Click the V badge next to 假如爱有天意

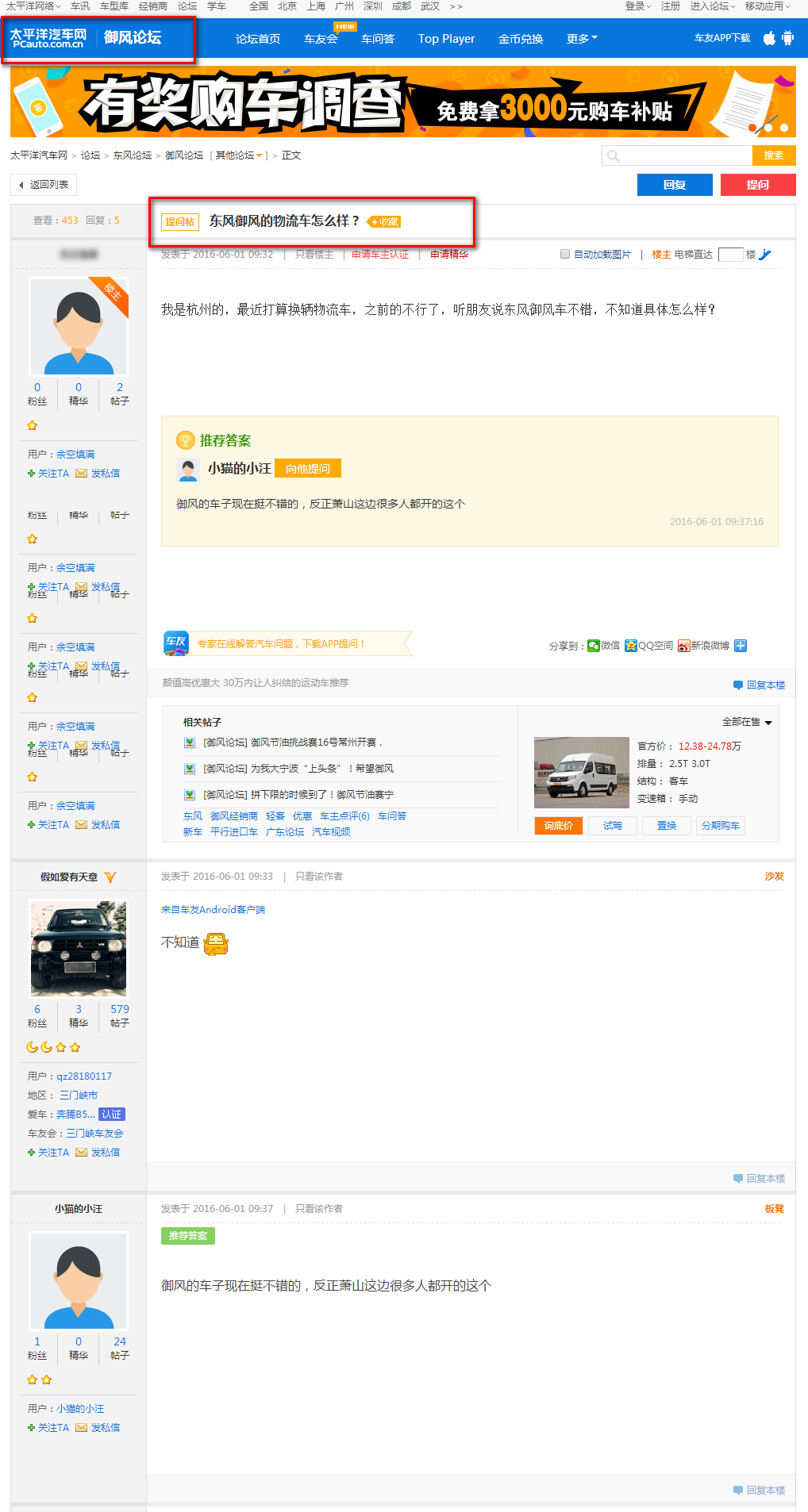[110, 877]
